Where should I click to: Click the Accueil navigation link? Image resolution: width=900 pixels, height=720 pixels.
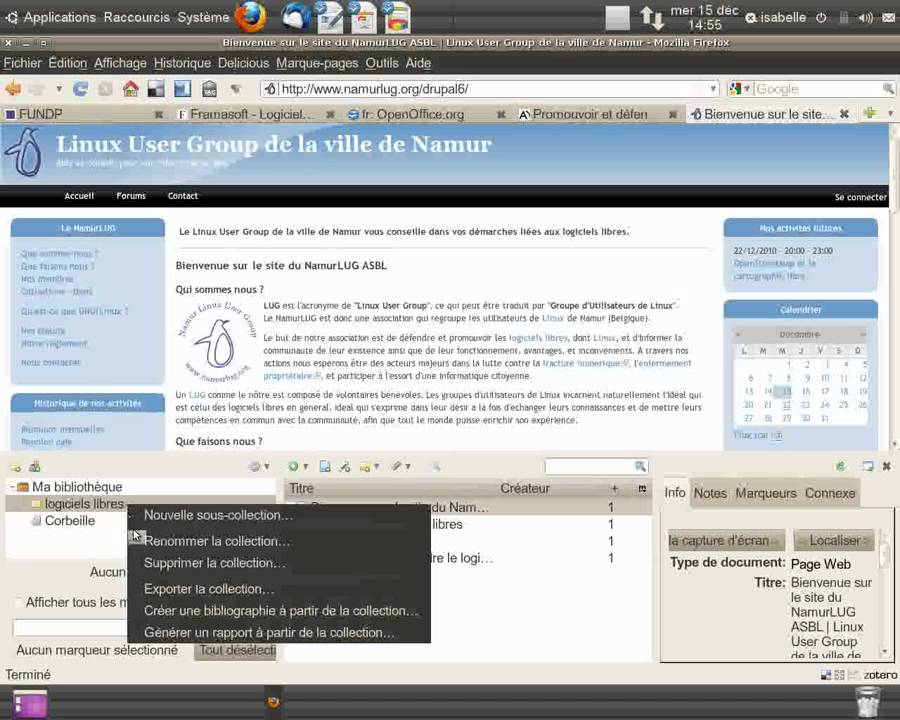pyautogui.click(x=79, y=196)
